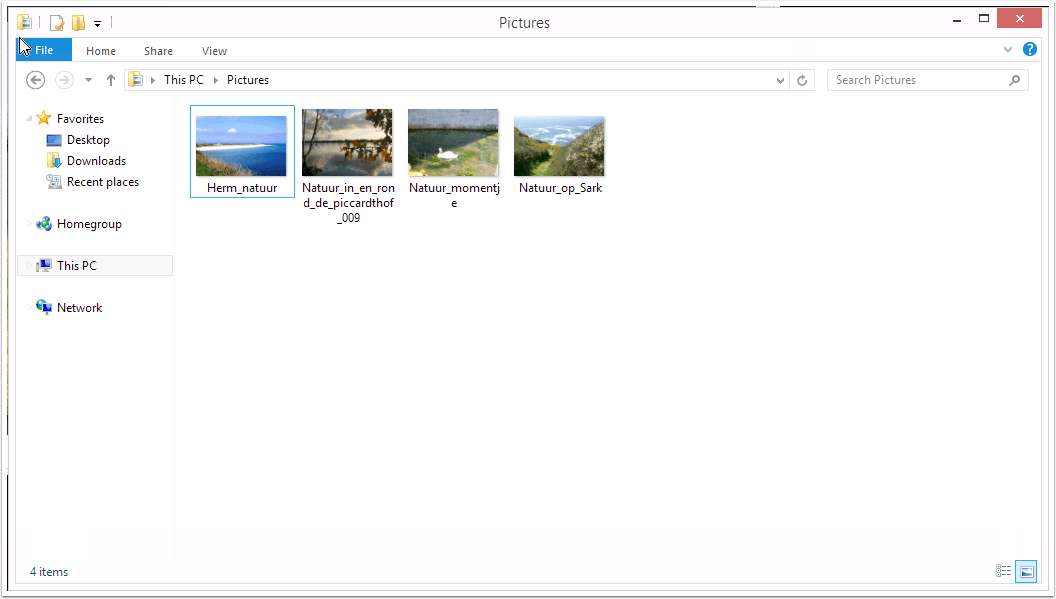Navigate back using the back arrow
Screen dimensions: 1056x599
tap(35, 80)
